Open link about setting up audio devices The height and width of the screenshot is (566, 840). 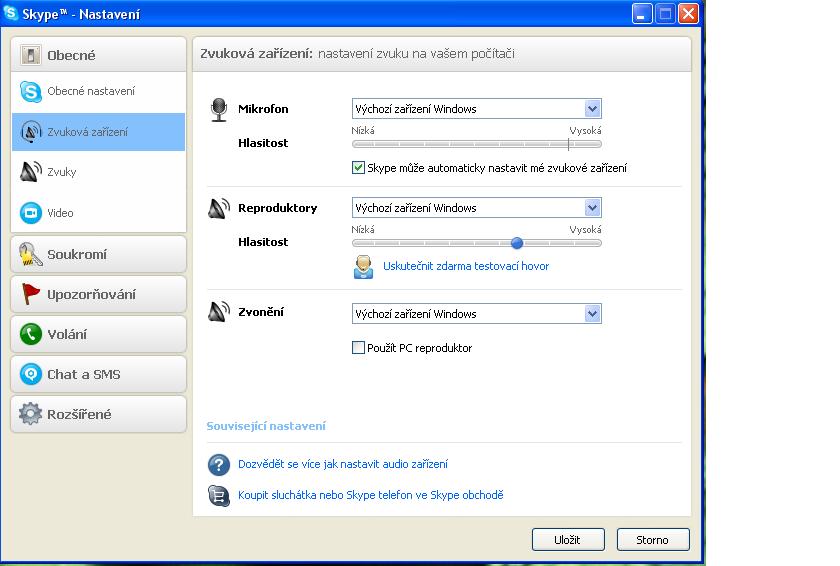point(343,464)
